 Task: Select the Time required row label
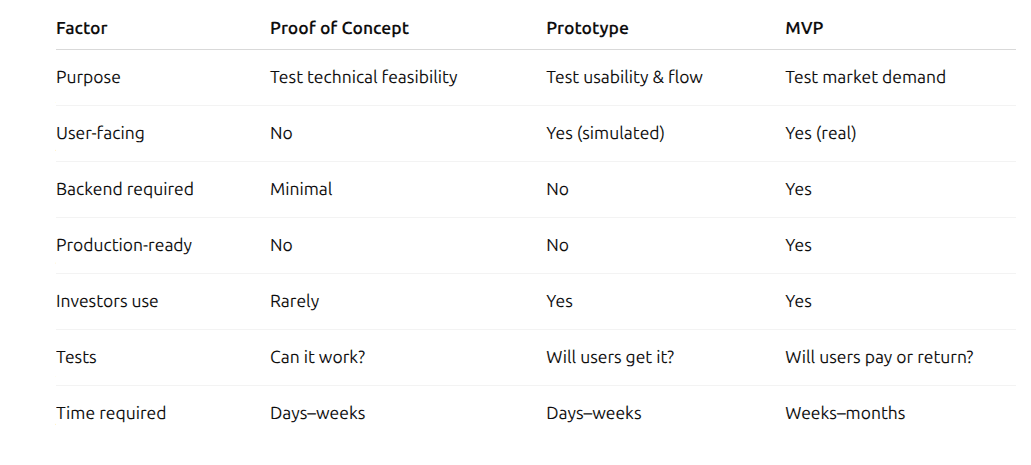pyautogui.click(x=111, y=413)
